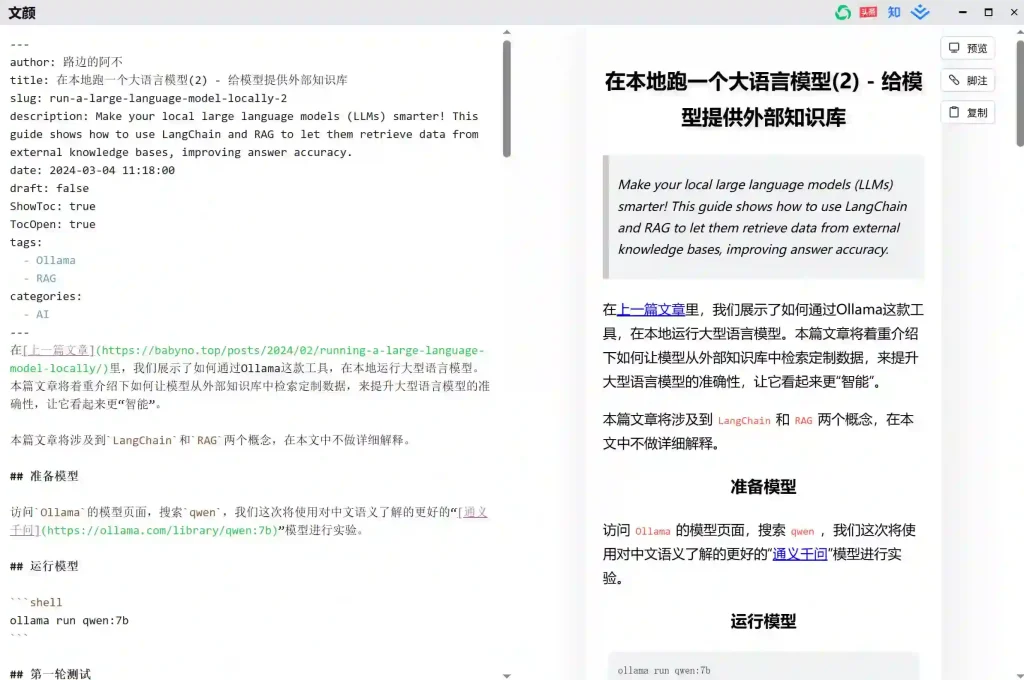Click the 'categories:' line in editor
Image resolution: width=1024 pixels, height=680 pixels.
[46, 296]
